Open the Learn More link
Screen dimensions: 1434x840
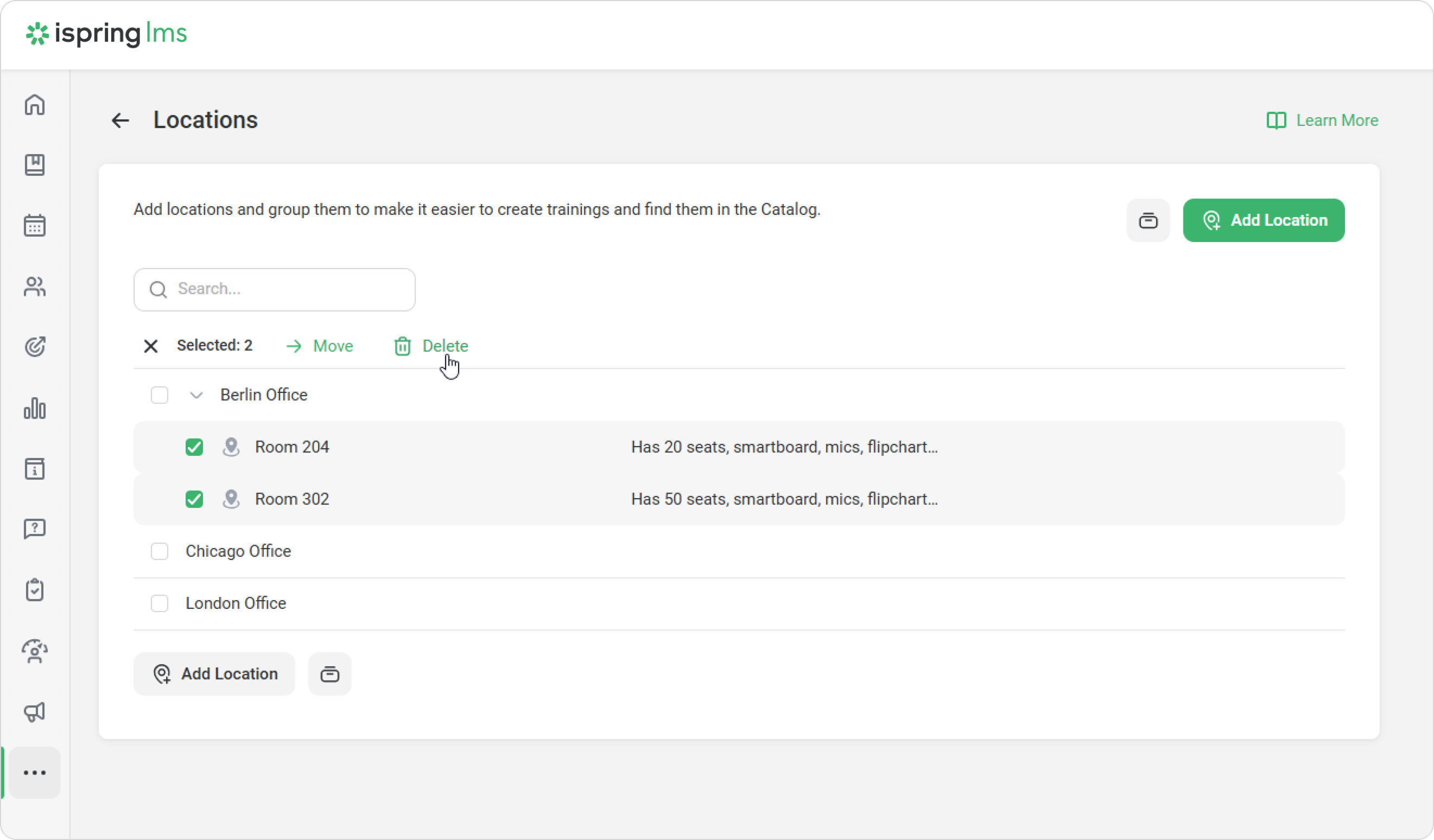click(1323, 120)
